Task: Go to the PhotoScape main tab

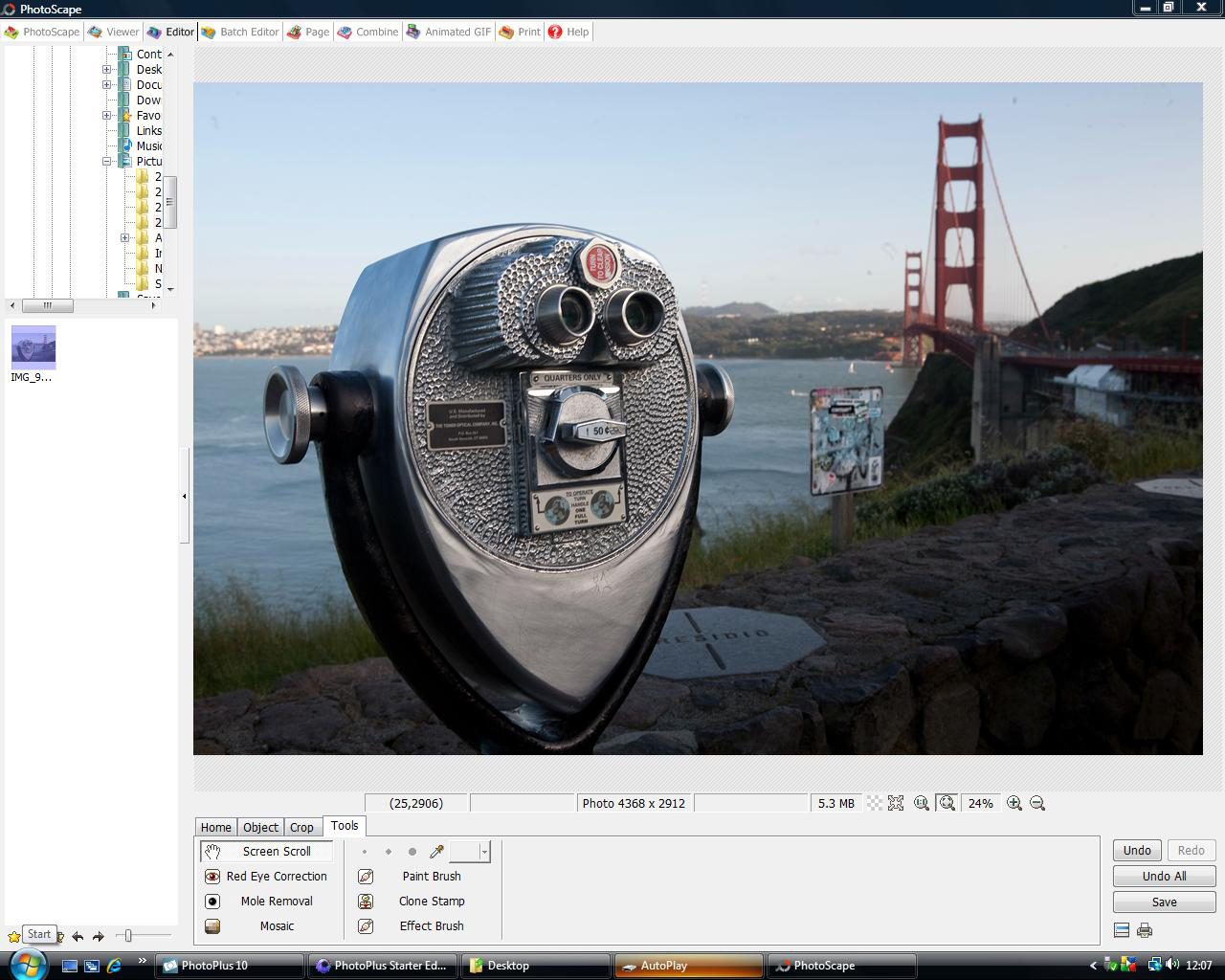Action: coord(42,32)
